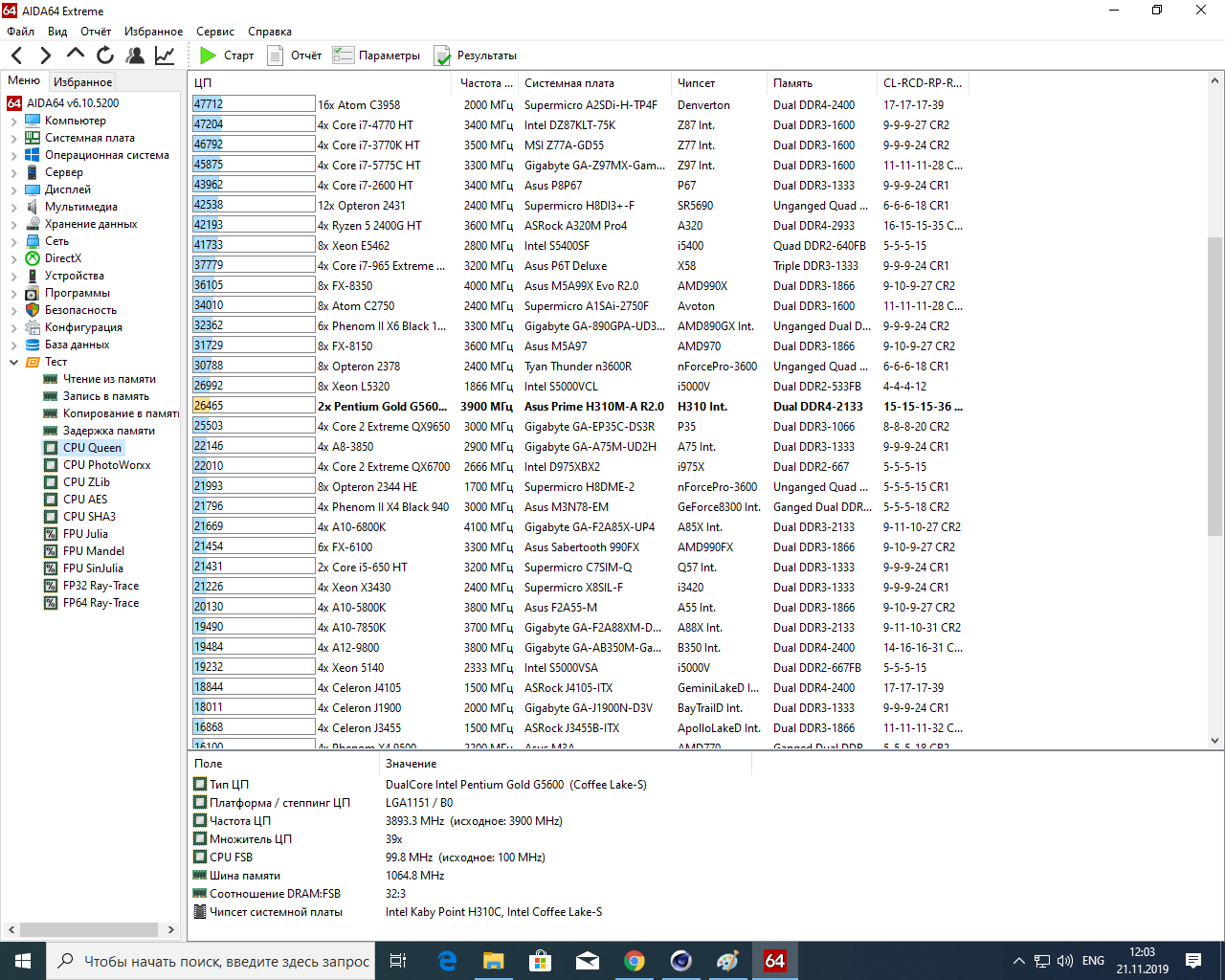This screenshot has width=1225, height=980.
Task: Open the Отчёт menu in menu bar
Action: (x=96, y=32)
